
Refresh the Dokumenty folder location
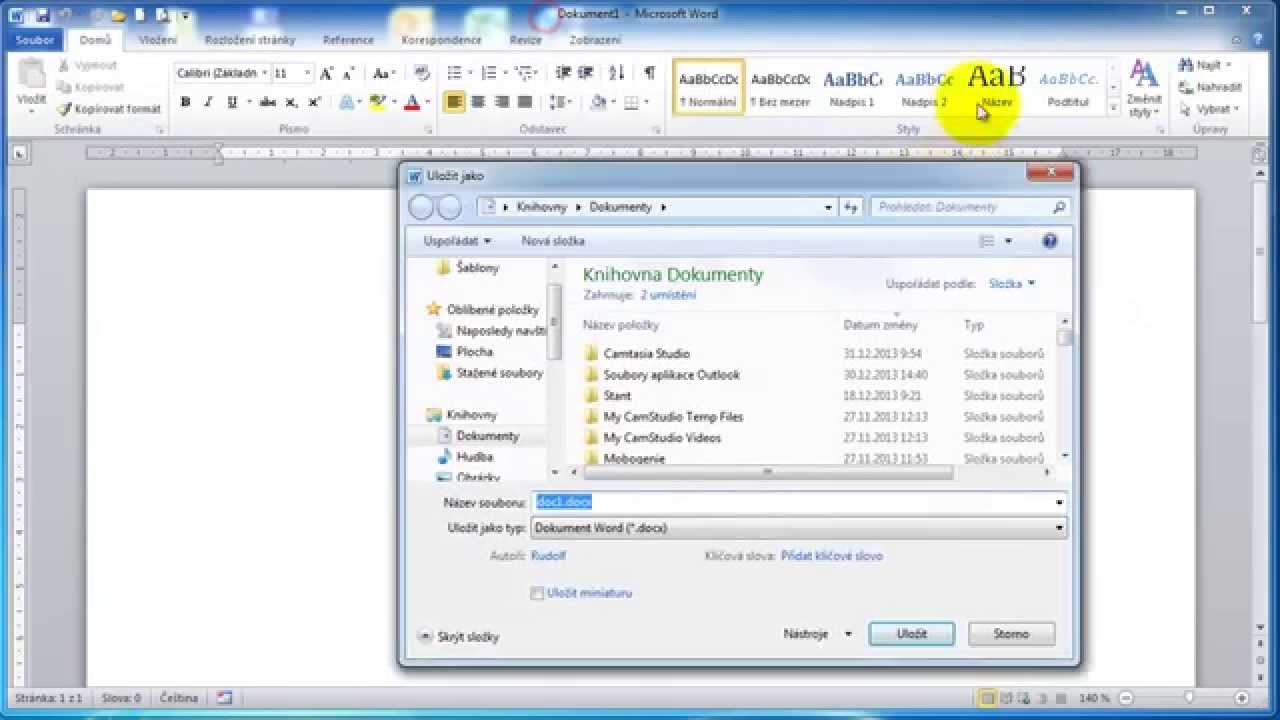tap(851, 207)
